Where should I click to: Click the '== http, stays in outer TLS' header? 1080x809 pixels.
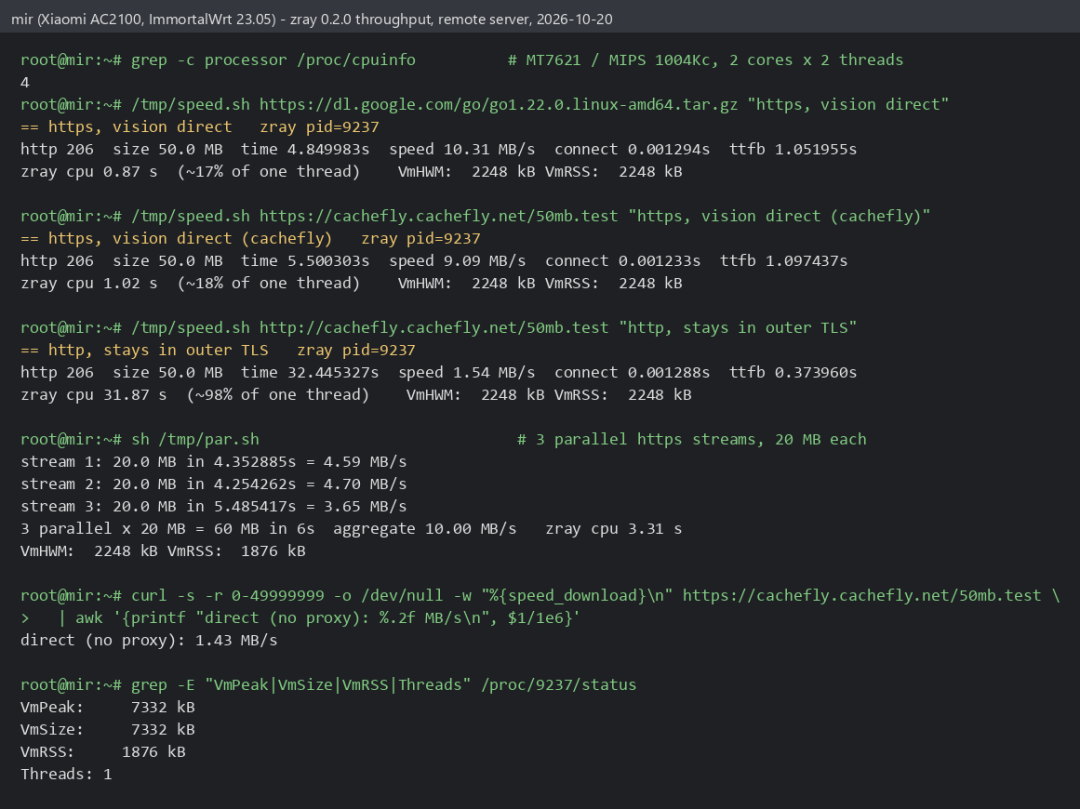[145, 350]
